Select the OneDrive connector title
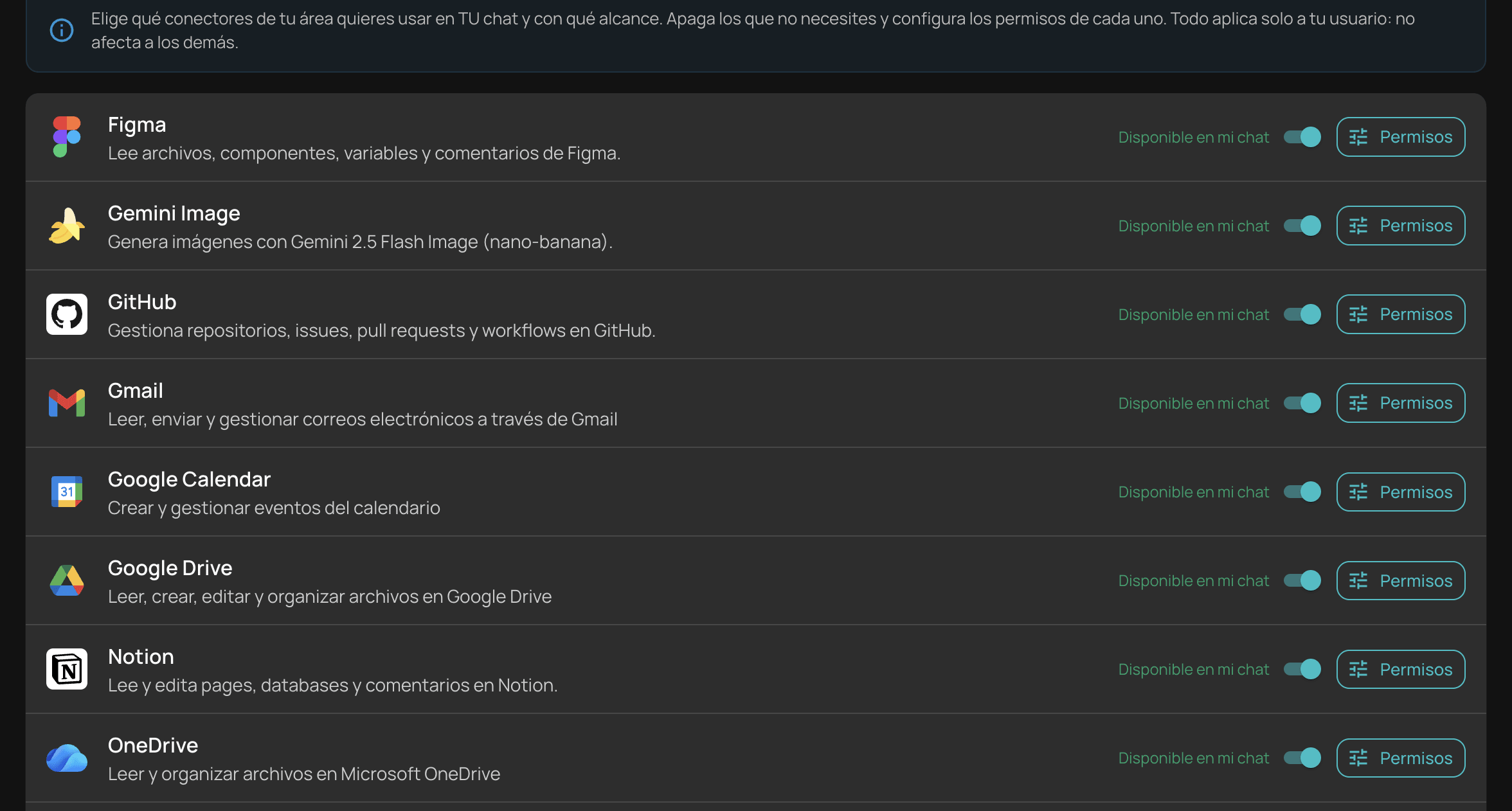This screenshot has width=1512, height=811. coord(153,745)
